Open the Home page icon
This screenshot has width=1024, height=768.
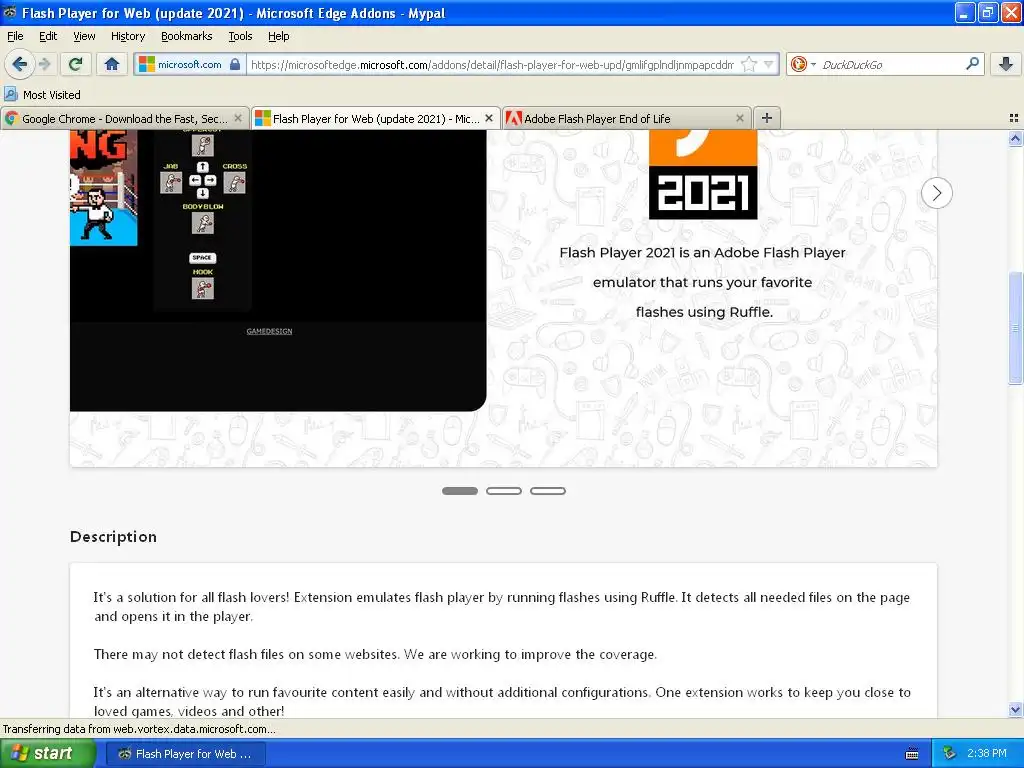tap(112, 64)
